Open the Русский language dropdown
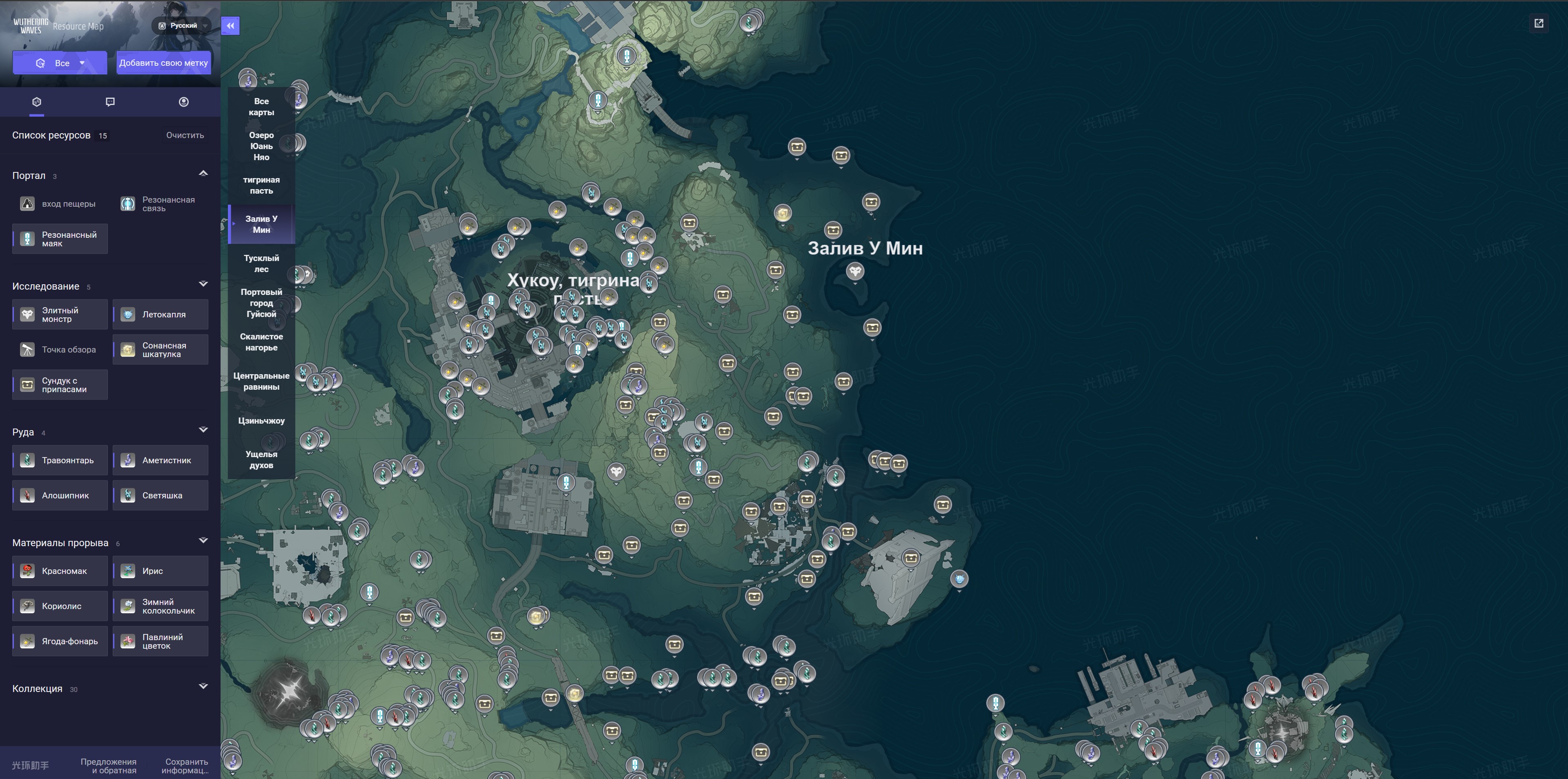The height and width of the screenshot is (779, 1568). tap(182, 26)
